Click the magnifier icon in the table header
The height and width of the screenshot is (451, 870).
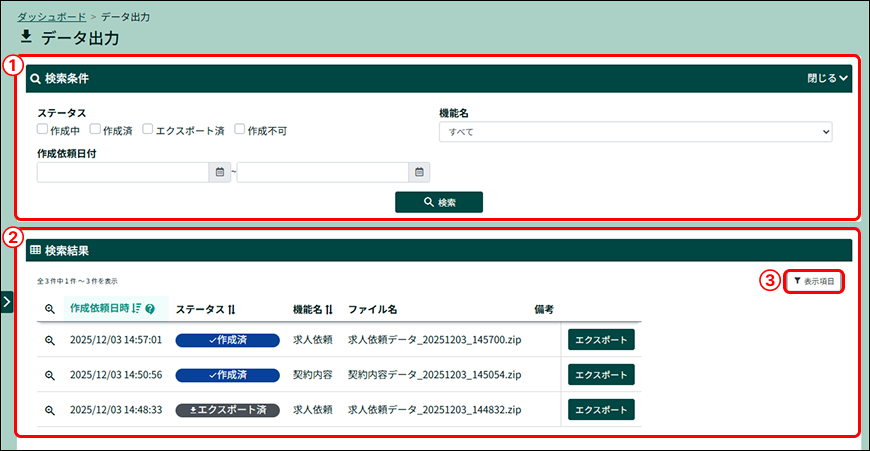point(50,310)
